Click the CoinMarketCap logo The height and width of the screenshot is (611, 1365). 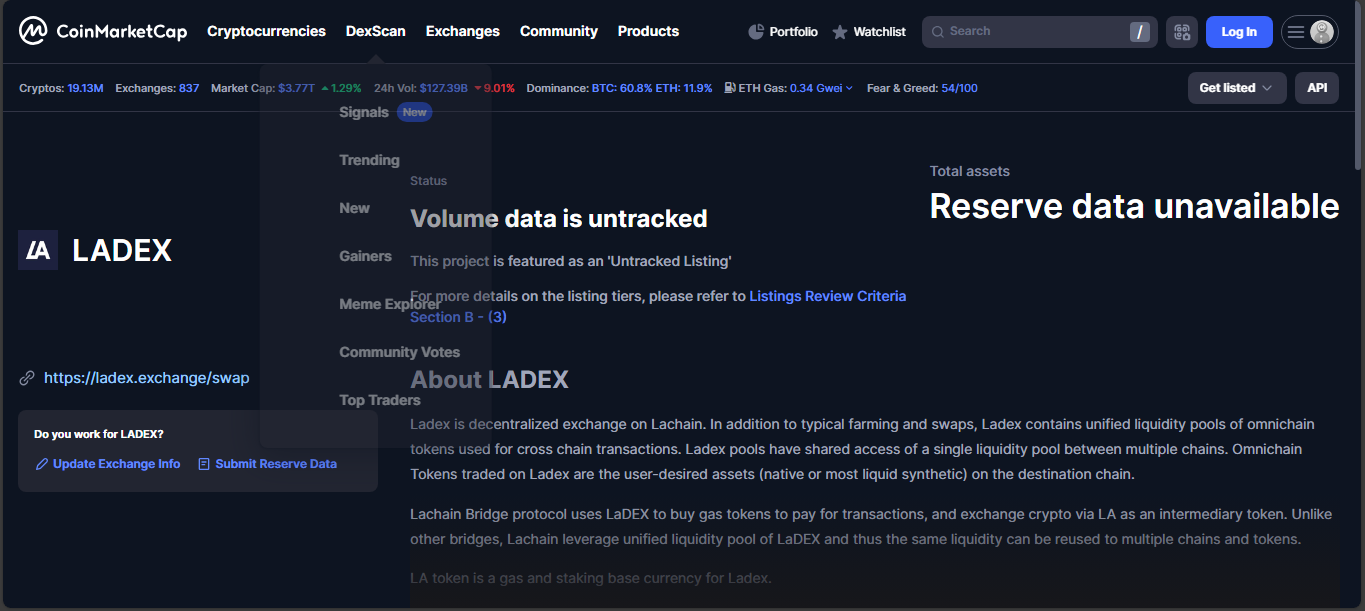pos(103,31)
